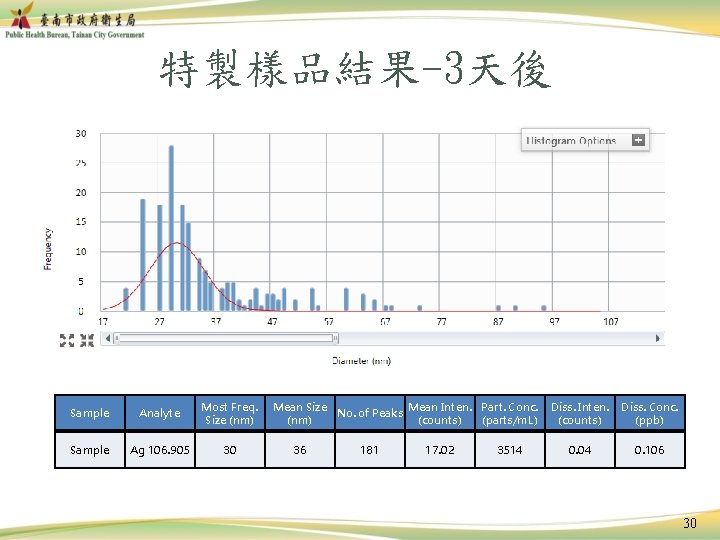Click the mean size value 36
The height and width of the screenshot is (540, 720).
(x=300, y=450)
